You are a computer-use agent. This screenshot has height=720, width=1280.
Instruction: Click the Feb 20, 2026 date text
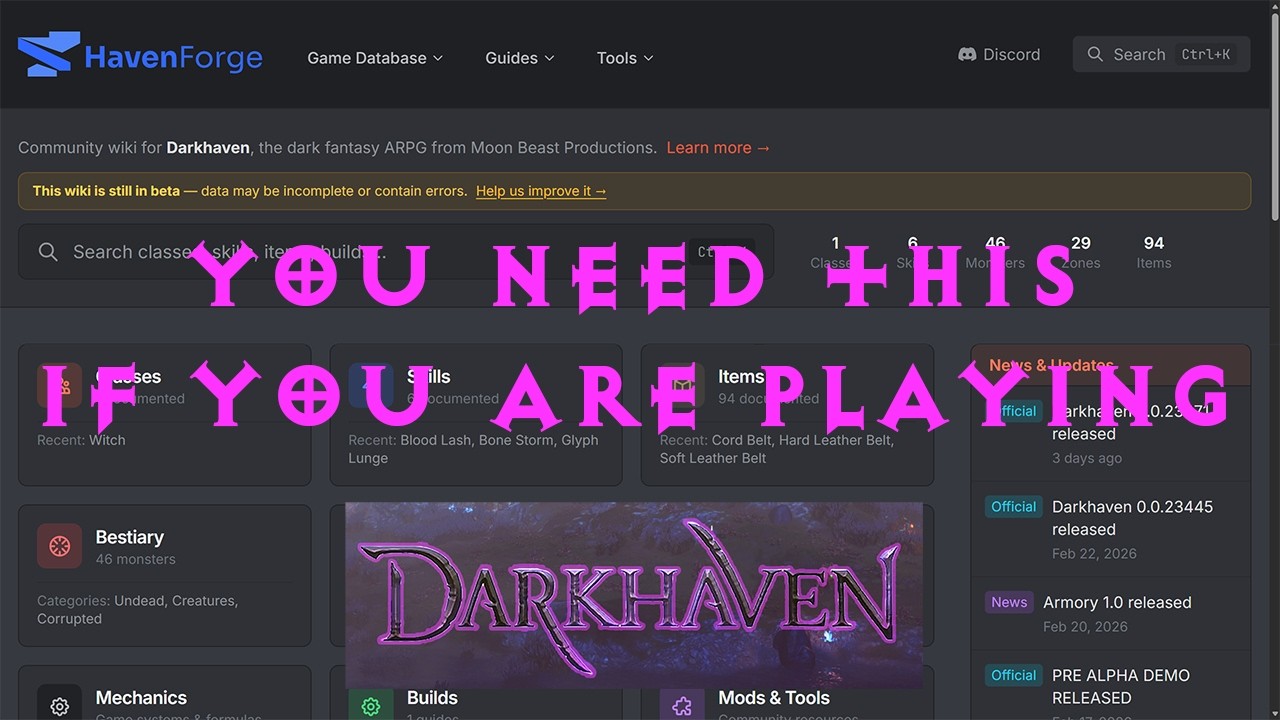[x=1085, y=626]
